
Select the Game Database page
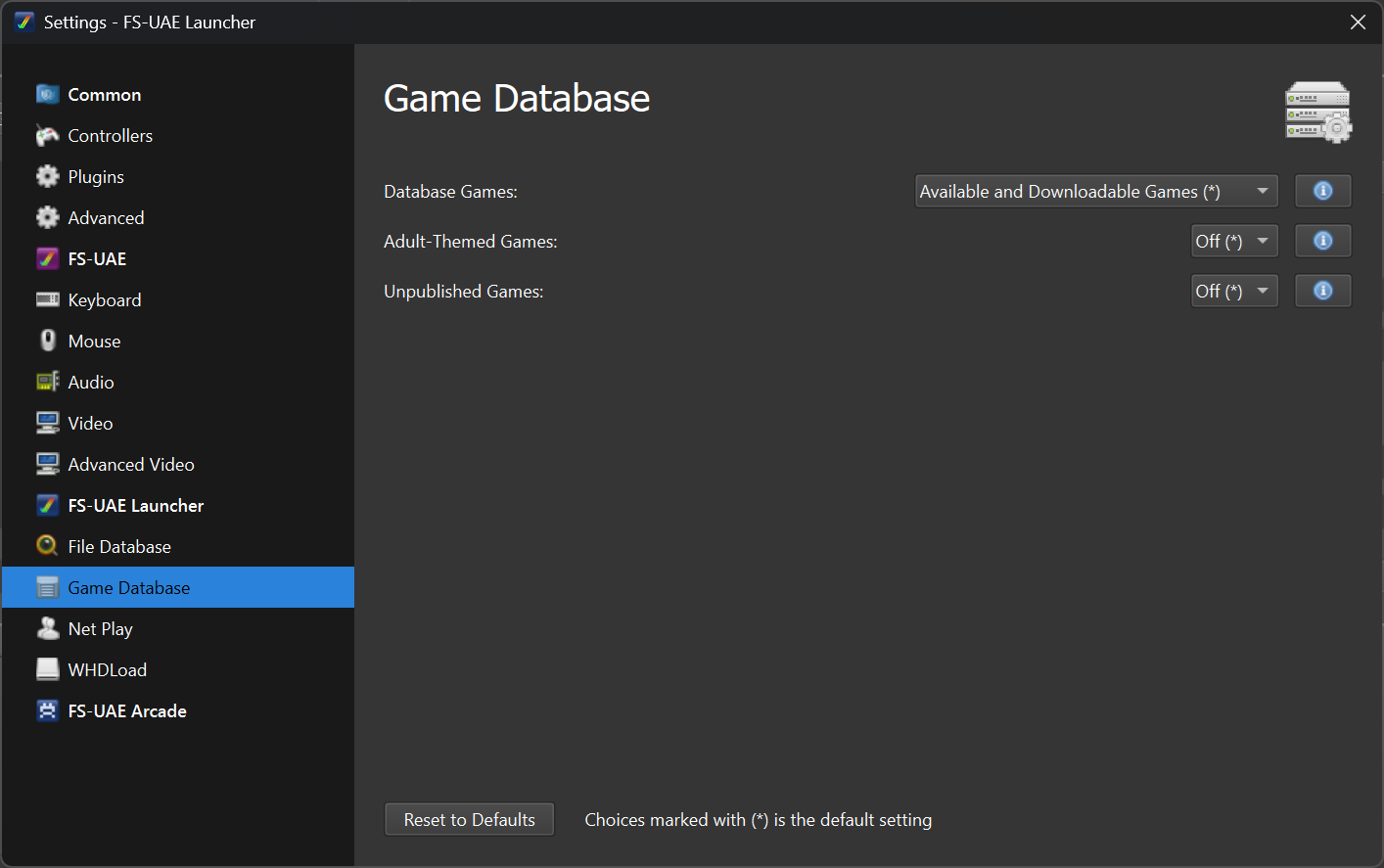pyautogui.click(x=178, y=587)
